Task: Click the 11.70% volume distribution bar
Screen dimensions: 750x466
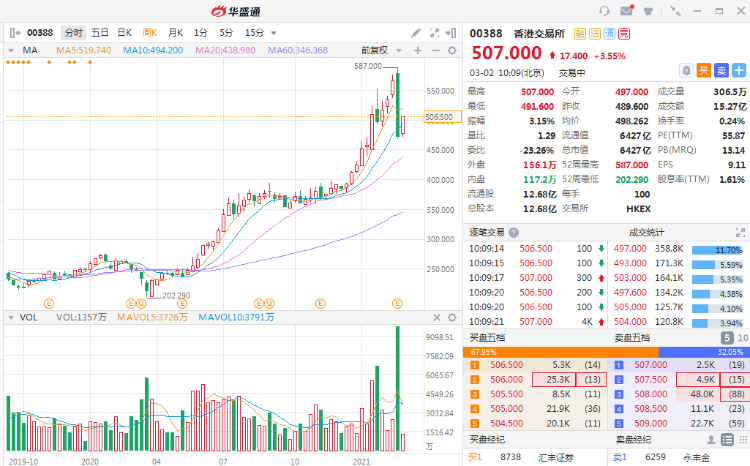Action: coord(717,250)
